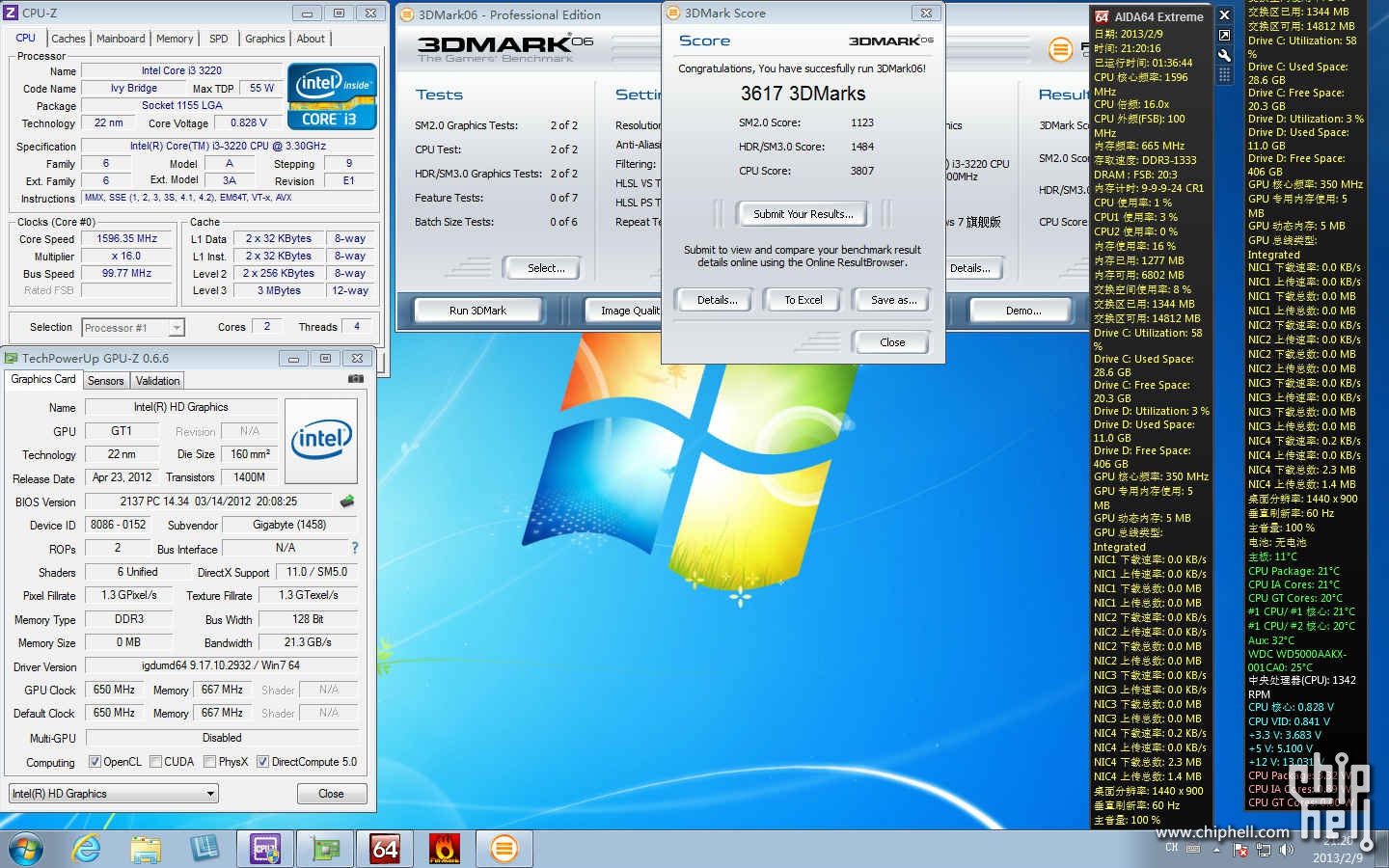Image resolution: width=1389 pixels, height=868 pixels.
Task: Switch to the SPD tab in CPU-Z
Action: tap(219, 39)
